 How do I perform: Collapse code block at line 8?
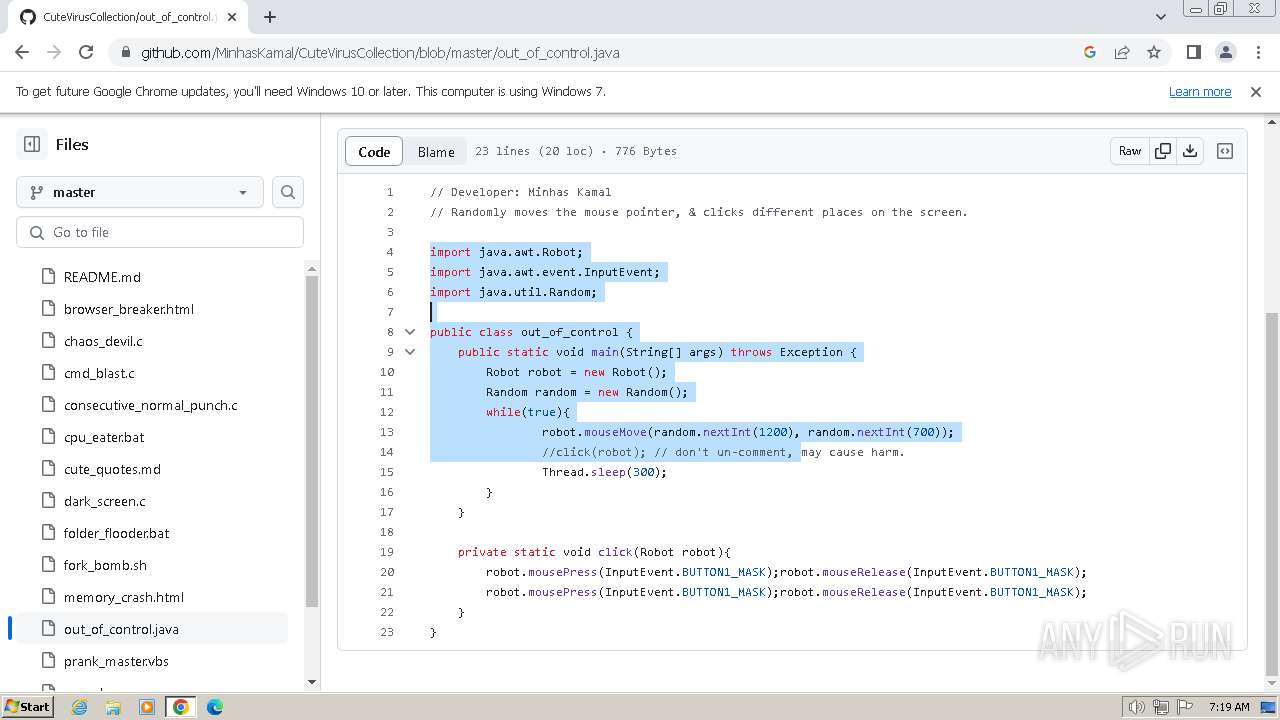[x=410, y=332]
